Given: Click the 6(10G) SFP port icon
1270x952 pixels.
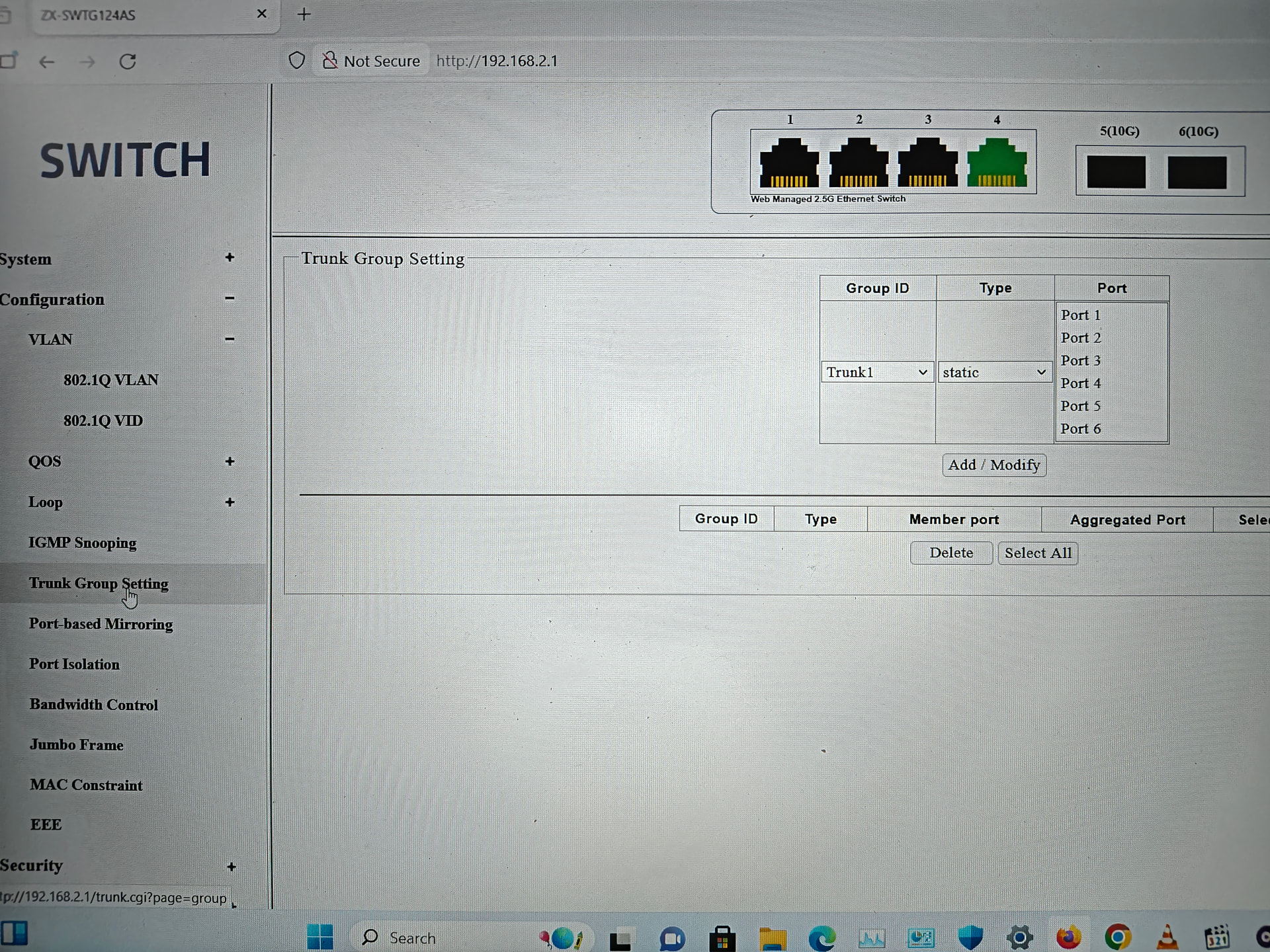Looking at the screenshot, I should 1197,173.
